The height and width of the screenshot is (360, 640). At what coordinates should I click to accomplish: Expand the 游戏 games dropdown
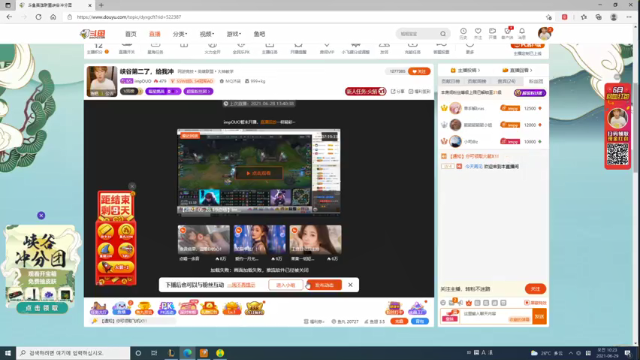point(234,34)
